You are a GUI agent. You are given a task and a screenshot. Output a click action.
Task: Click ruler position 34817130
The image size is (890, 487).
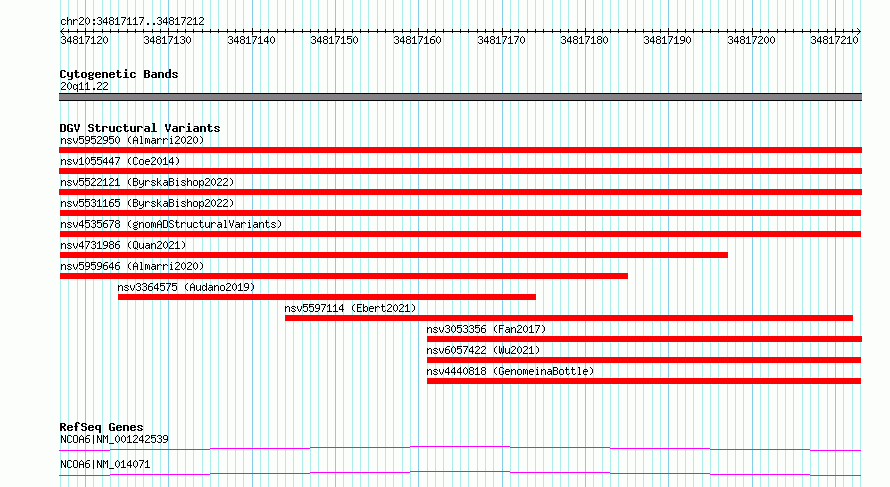coord(167,40)
